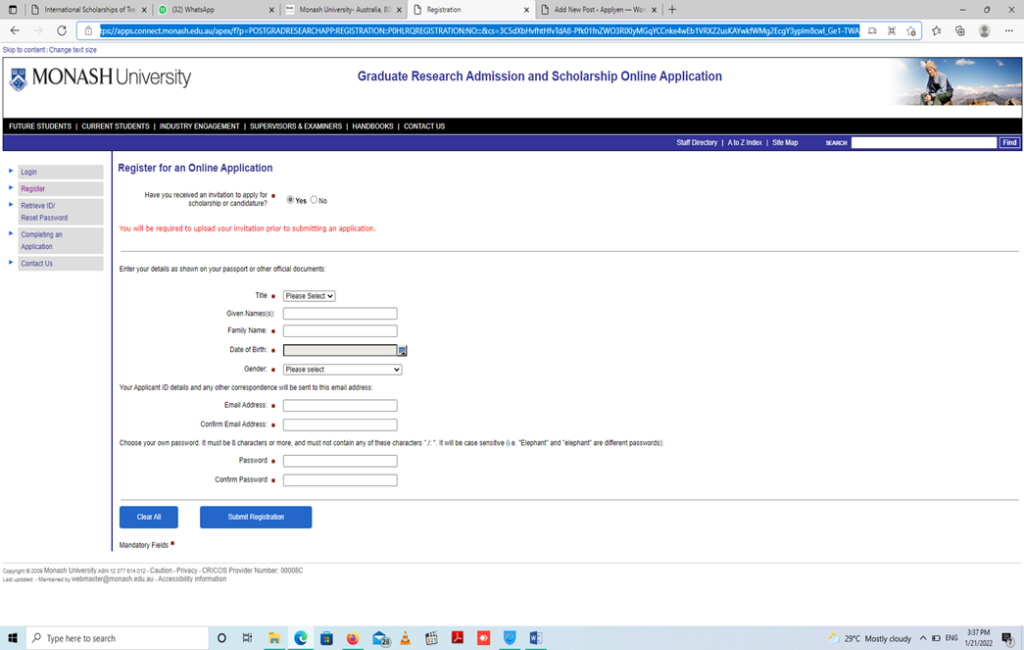Open Cortana from the taskbar
This screenshot has width=1024, height=650.
[x=221, y=638]
